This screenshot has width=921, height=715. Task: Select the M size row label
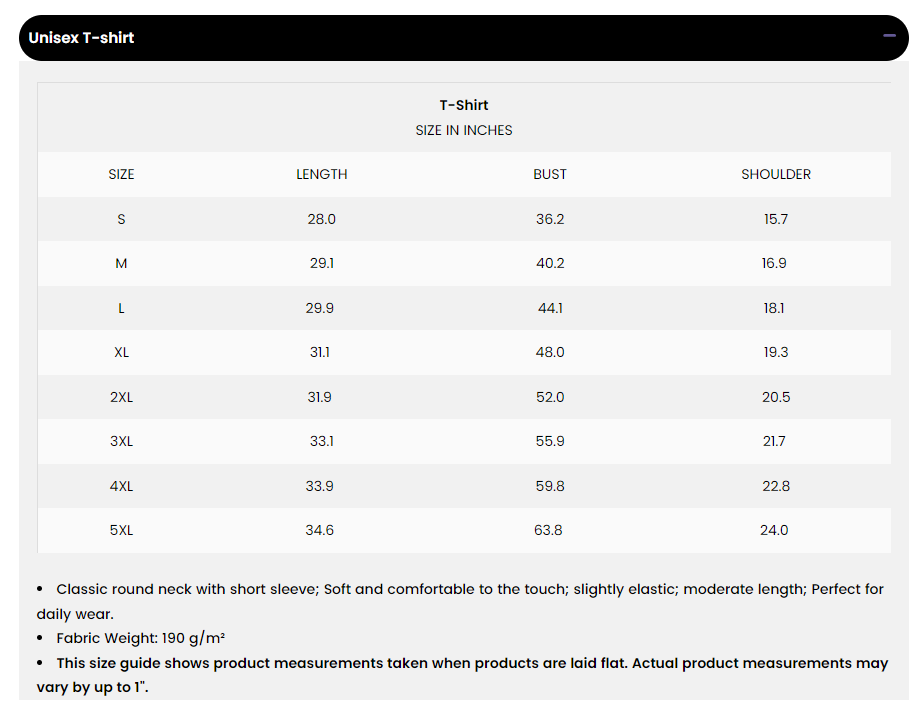[121, 263]
